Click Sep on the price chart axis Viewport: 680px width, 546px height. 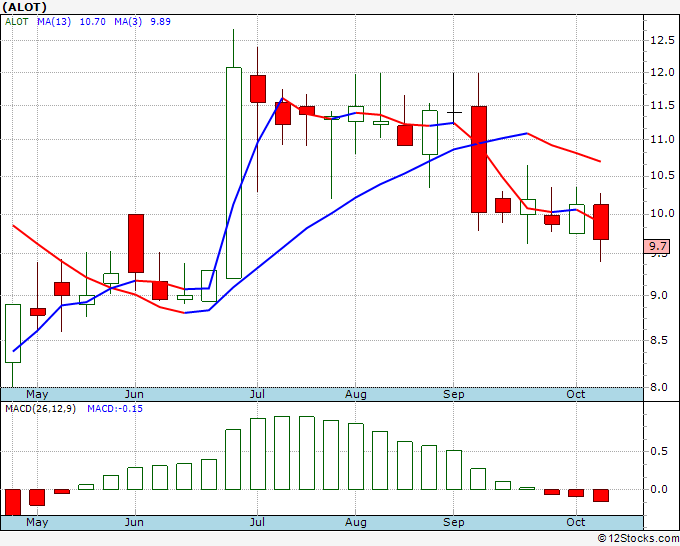(454, 394)
